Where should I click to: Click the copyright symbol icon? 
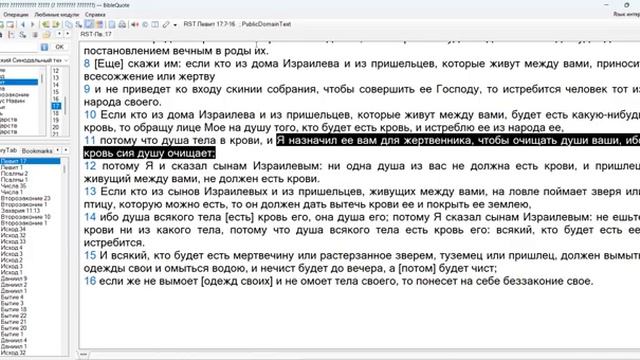(145, 24)
